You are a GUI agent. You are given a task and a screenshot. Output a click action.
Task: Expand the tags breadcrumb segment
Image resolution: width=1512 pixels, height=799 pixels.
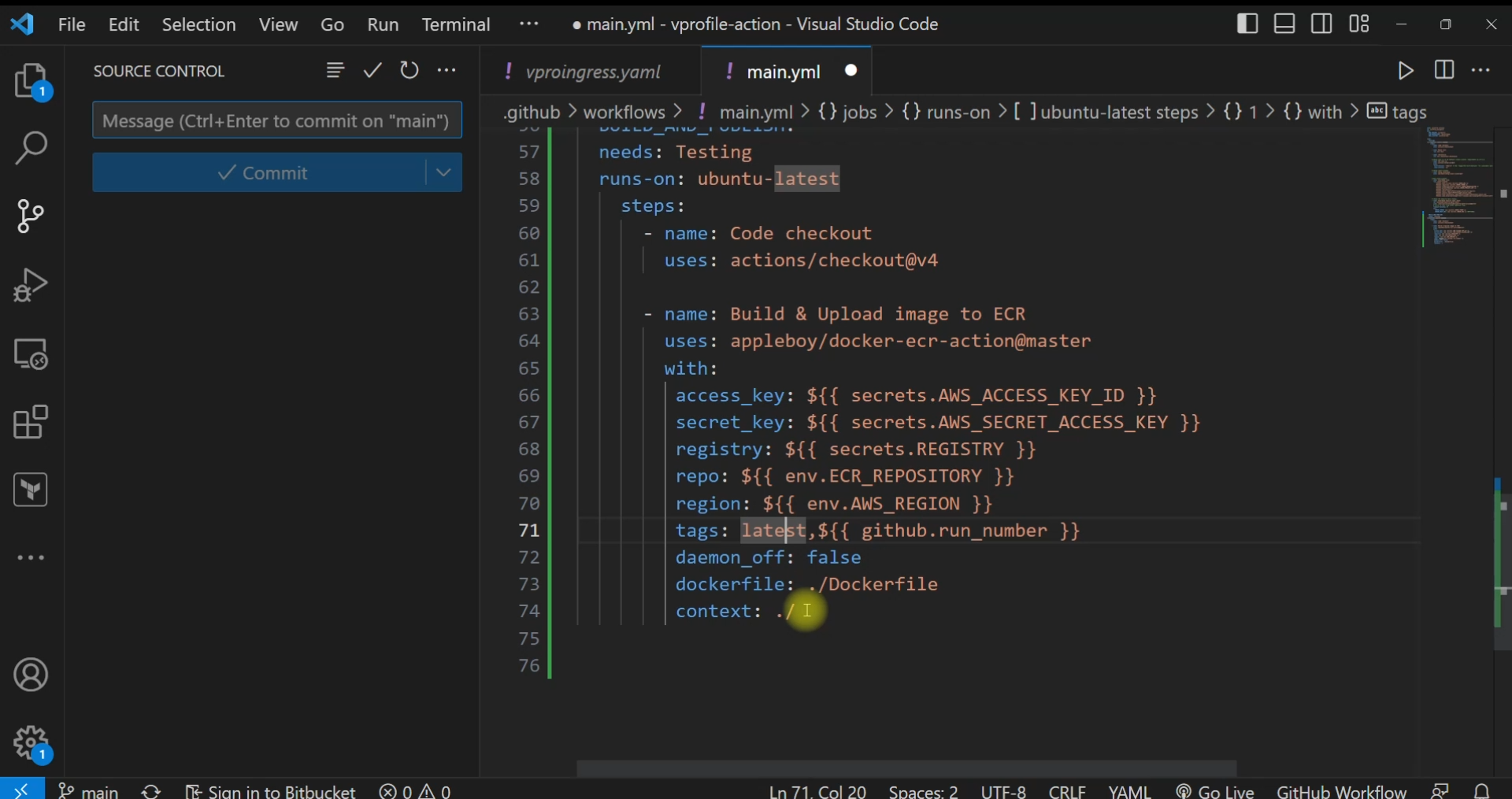click(1398, 112)
